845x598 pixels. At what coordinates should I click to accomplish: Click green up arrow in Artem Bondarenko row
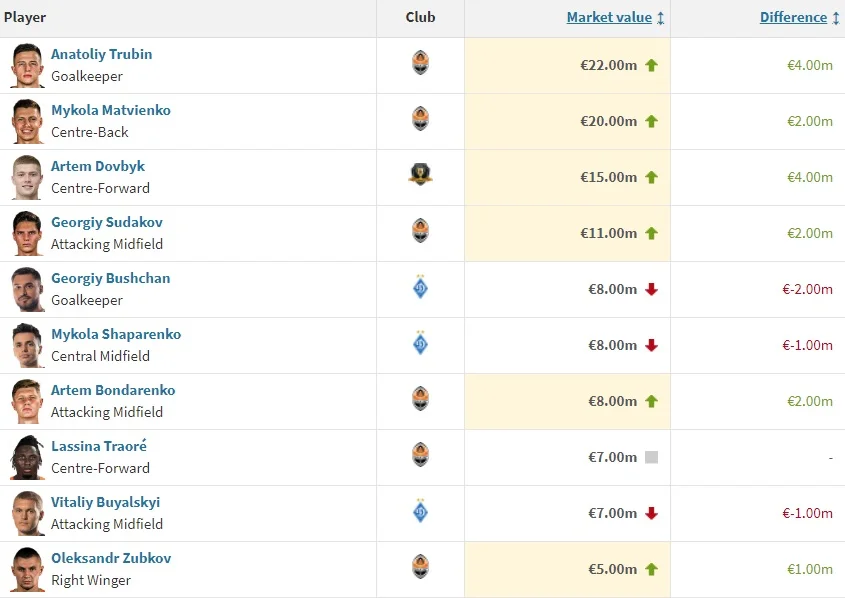pos(652,401)
